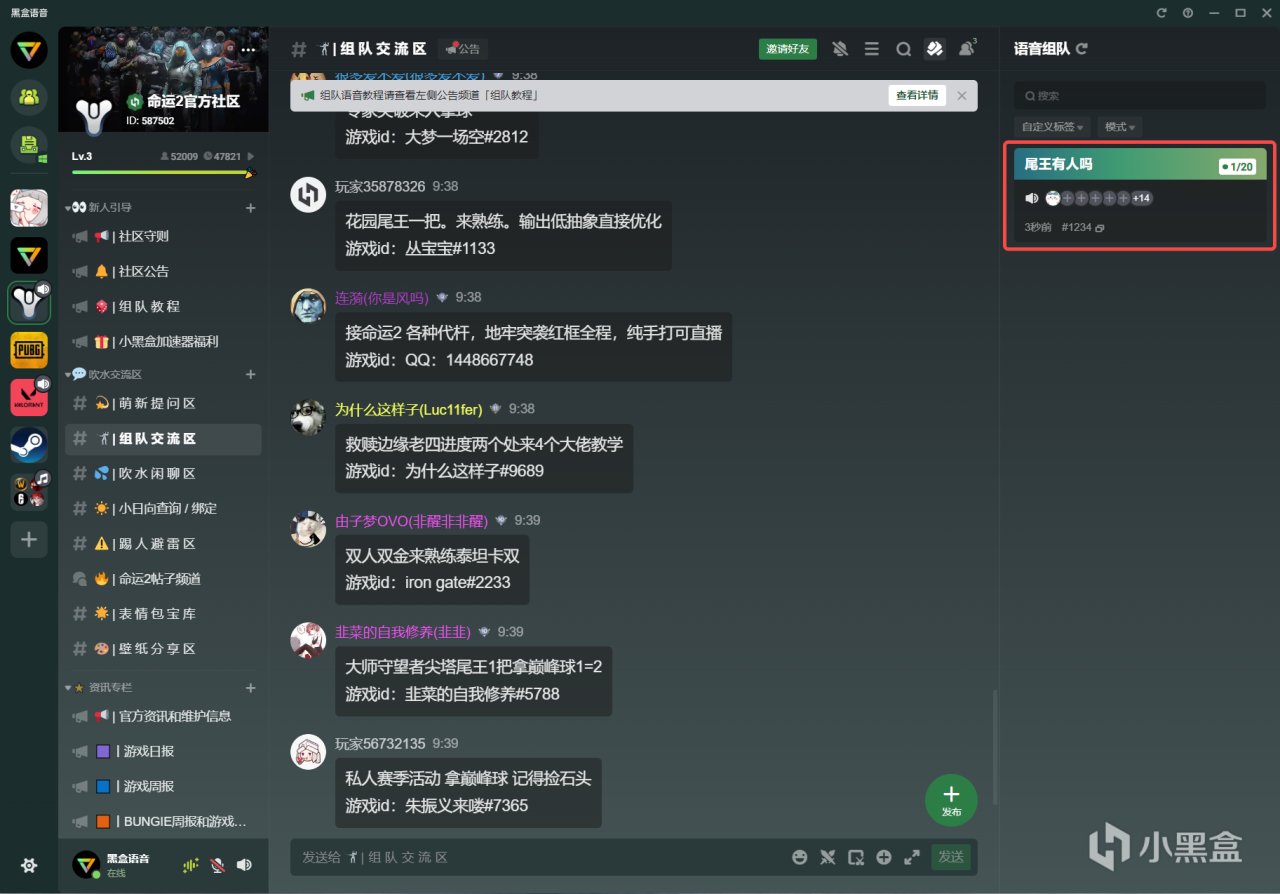
Task: Click 查看详情 in the tutorial banner
Action: coord(917,95)
